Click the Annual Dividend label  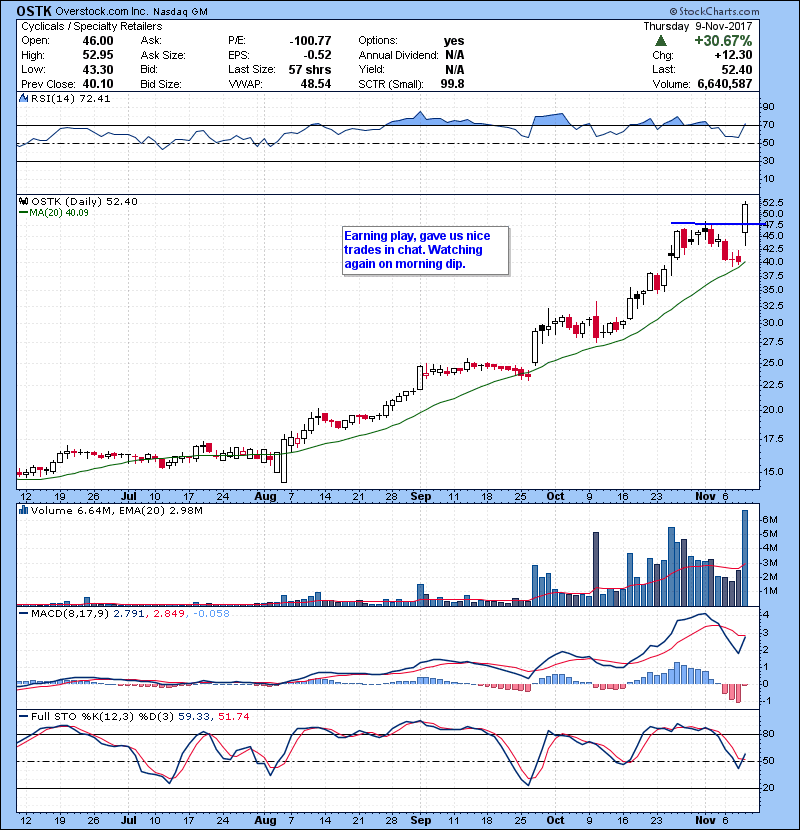tap(399, 55)
